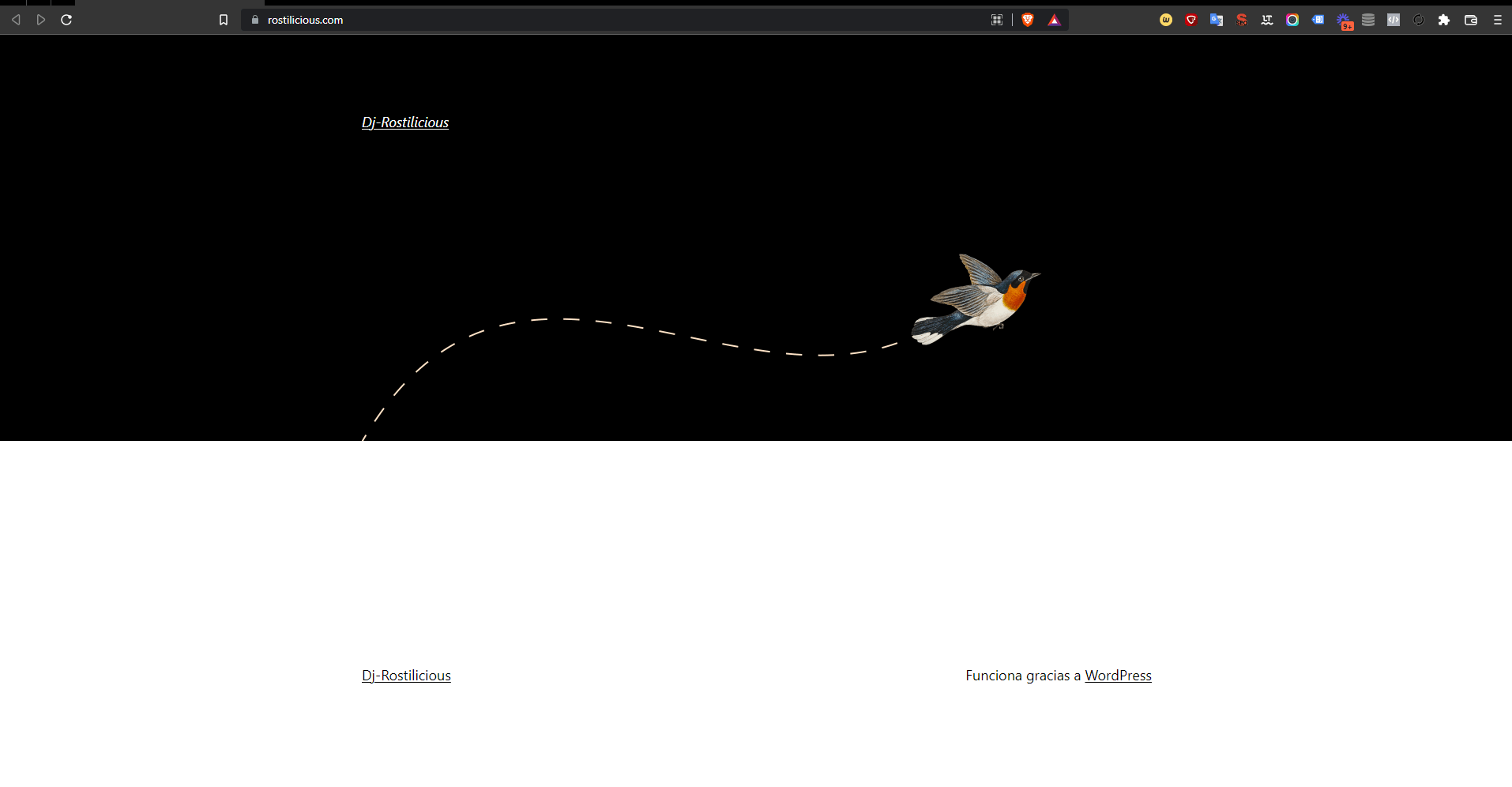Viewport: 1512px width, 787px height.
Task: Open the WordPress link in footer
Action: pos(1118,676)
